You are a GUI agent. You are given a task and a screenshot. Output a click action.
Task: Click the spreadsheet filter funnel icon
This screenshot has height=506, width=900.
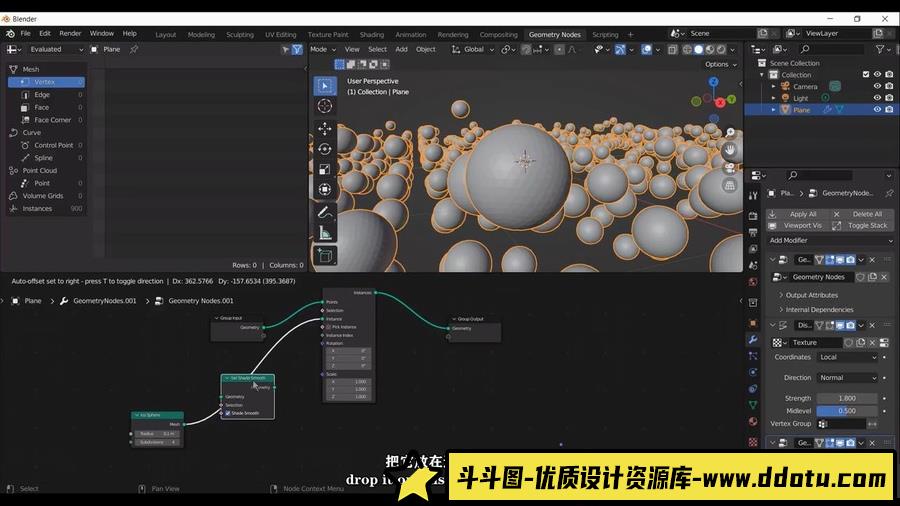click(297, 49)
